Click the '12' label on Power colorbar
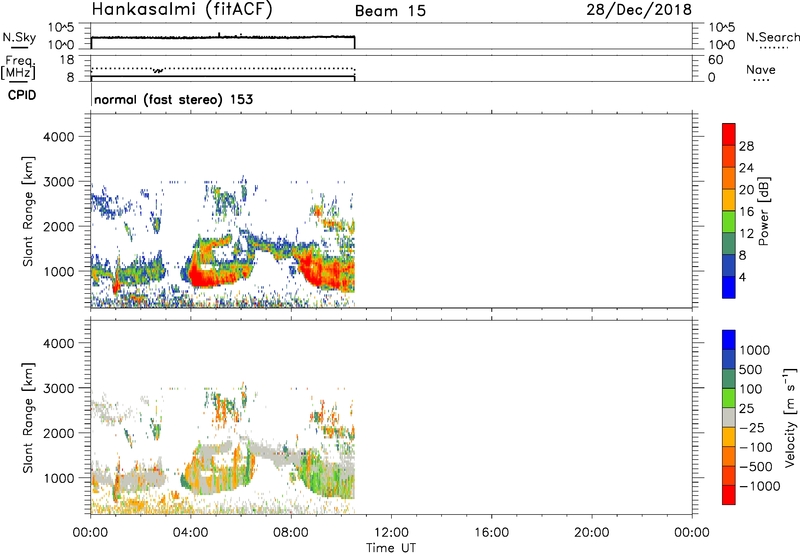Image resolution: width=800 pixels, height=554 pixels. tap(746, 234)
